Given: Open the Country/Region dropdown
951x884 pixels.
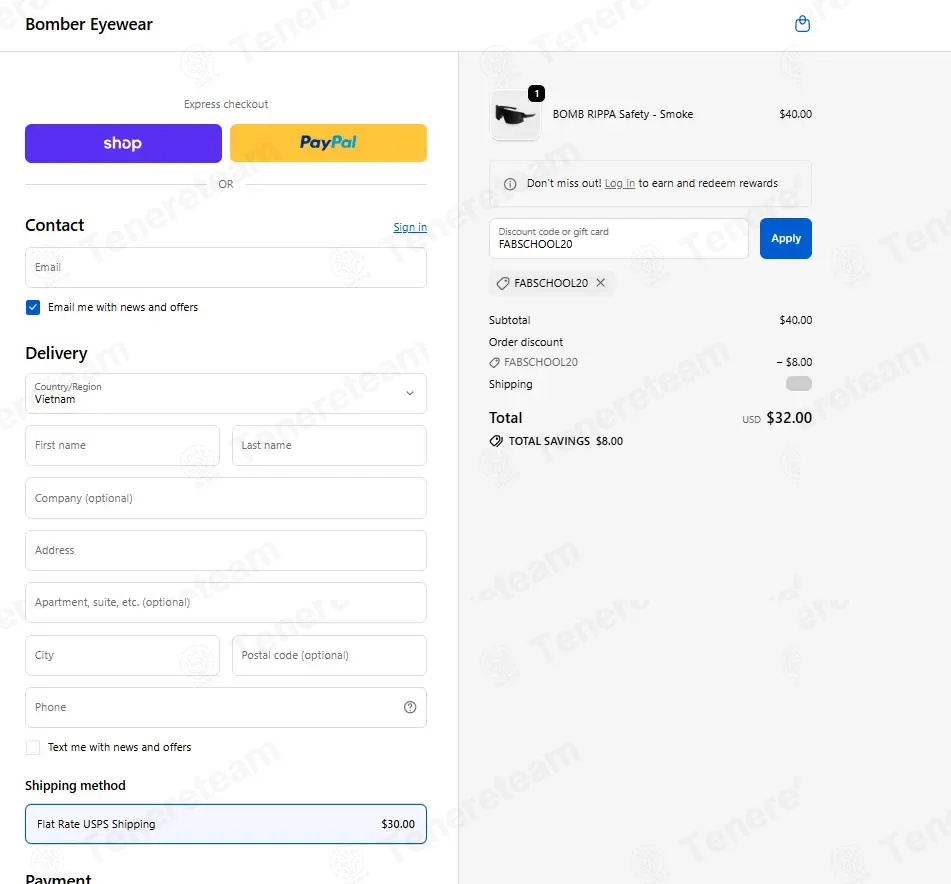Looking at the screenshot, I should pos(226,393).
